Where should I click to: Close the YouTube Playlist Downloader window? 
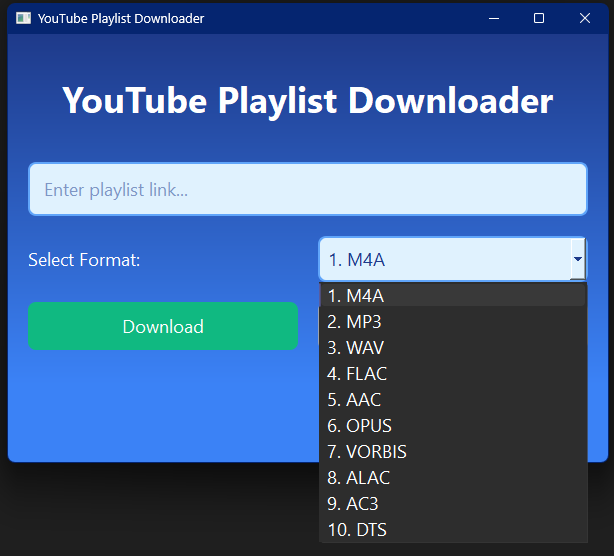point(585,18)
